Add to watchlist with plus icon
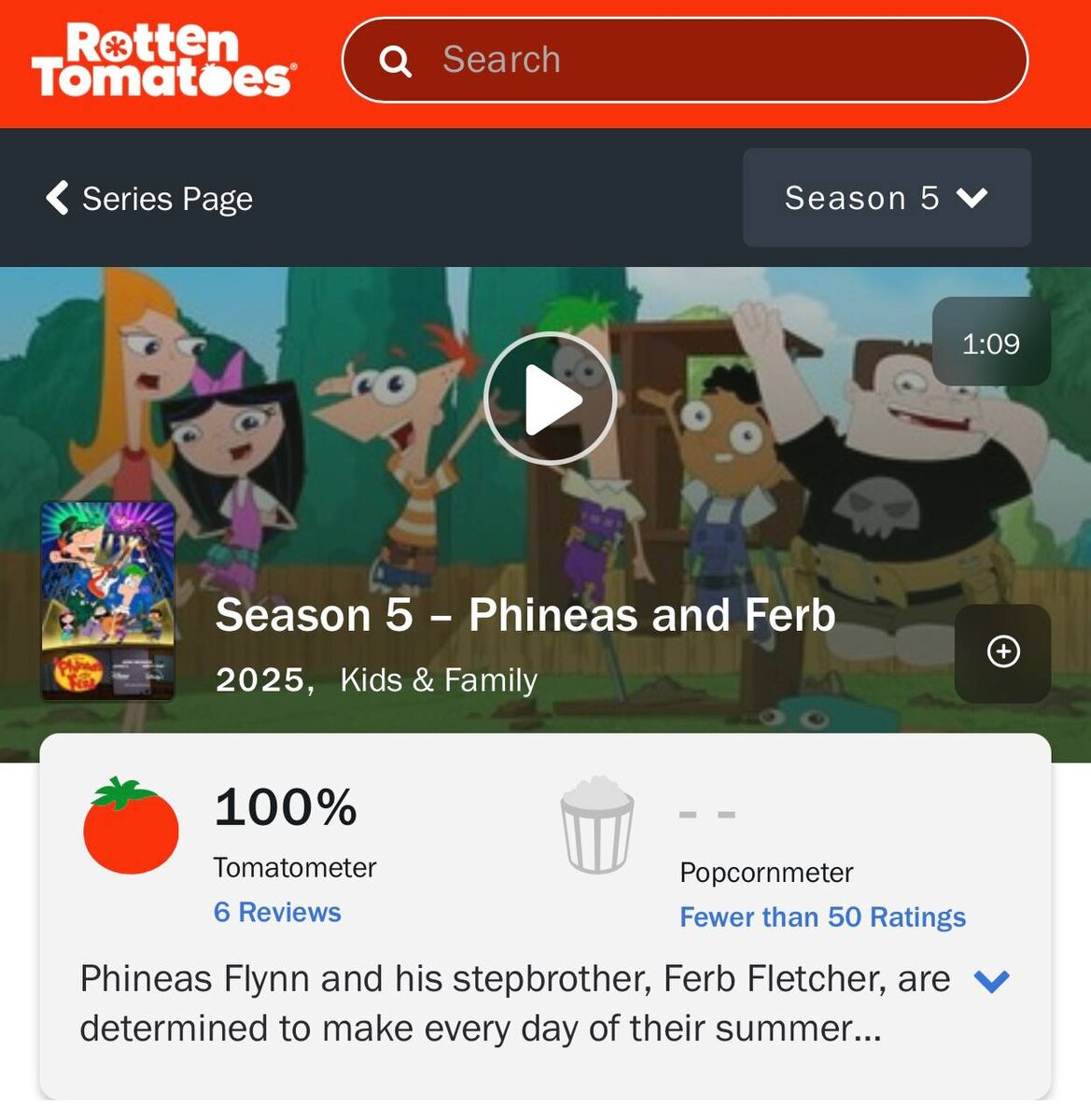The image size is (1091, 1120). point(1003,651)
